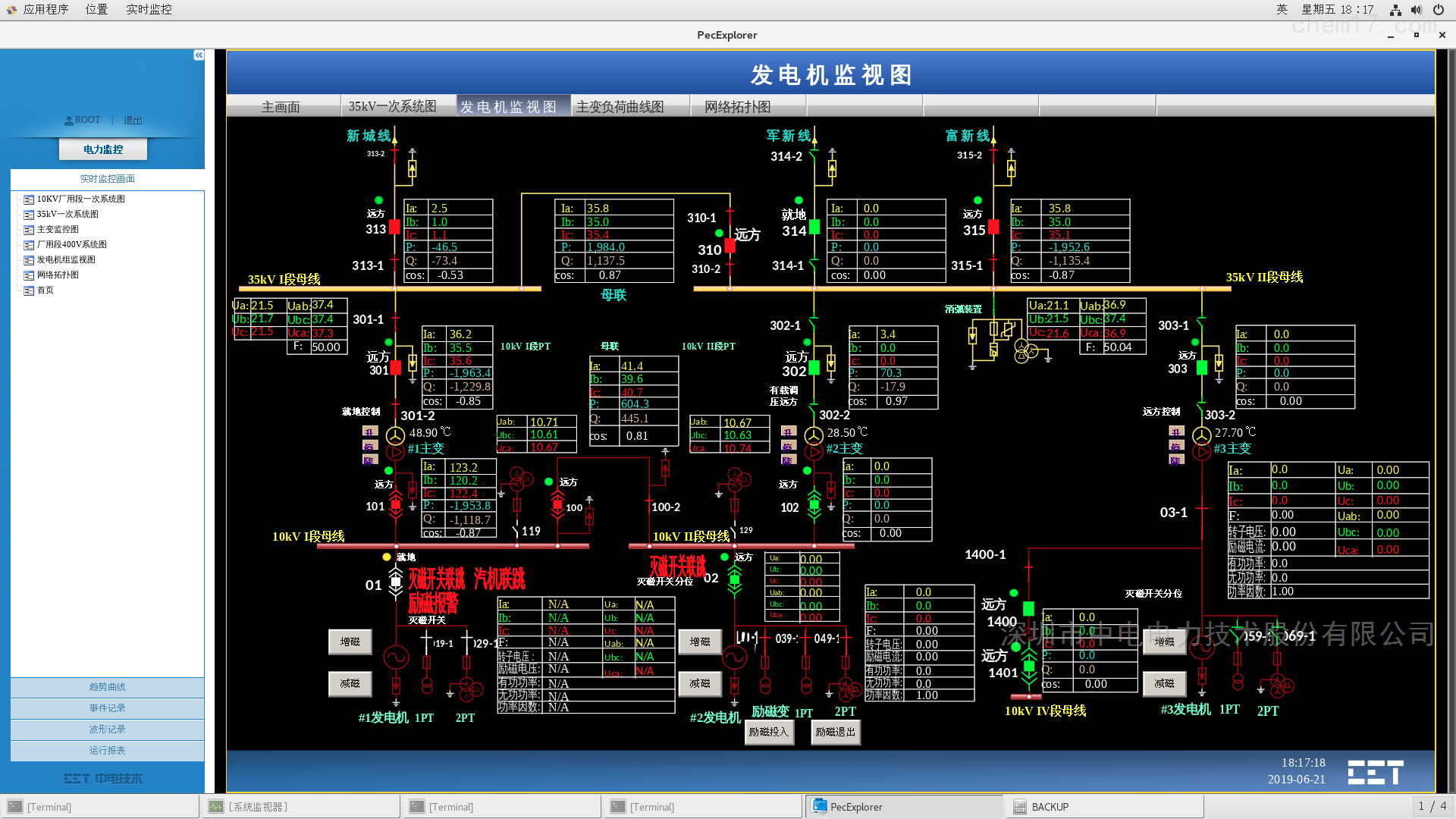Select 厂用段400V系统图 tree item

(x=71, y=245)
